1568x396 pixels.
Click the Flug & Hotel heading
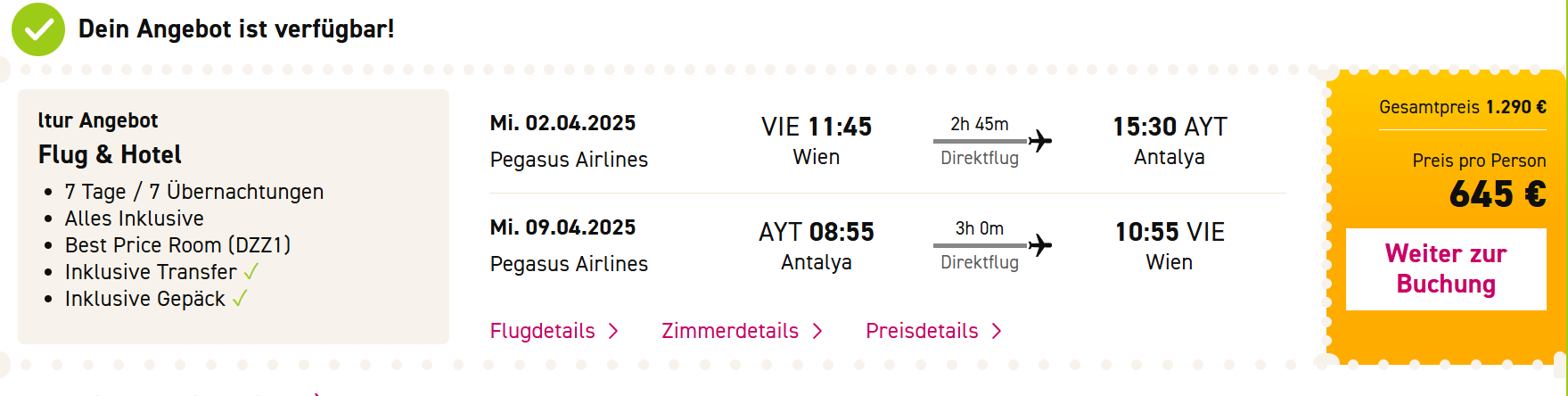(110, 155)
